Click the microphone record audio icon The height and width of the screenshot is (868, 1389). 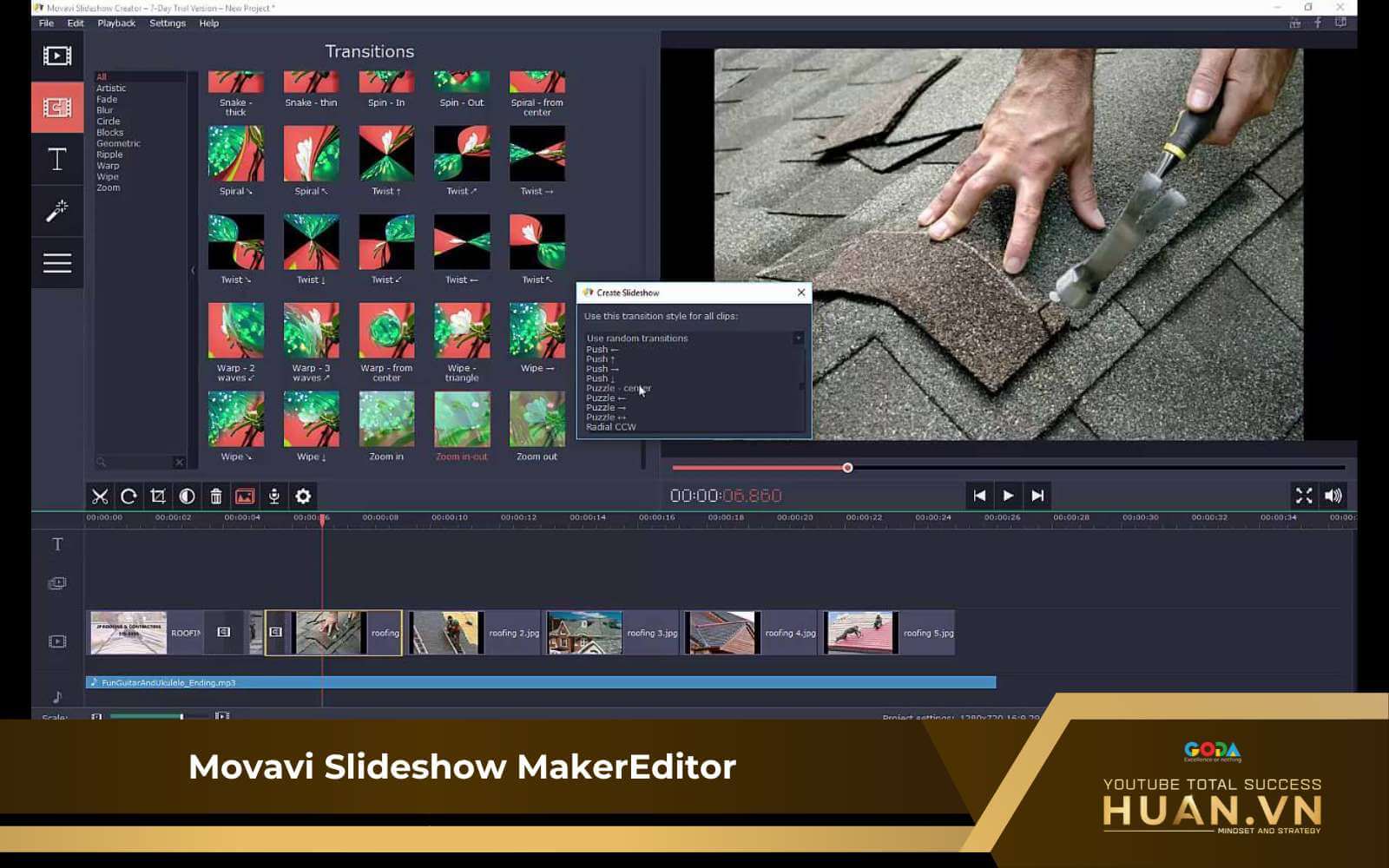pos(273,496)
